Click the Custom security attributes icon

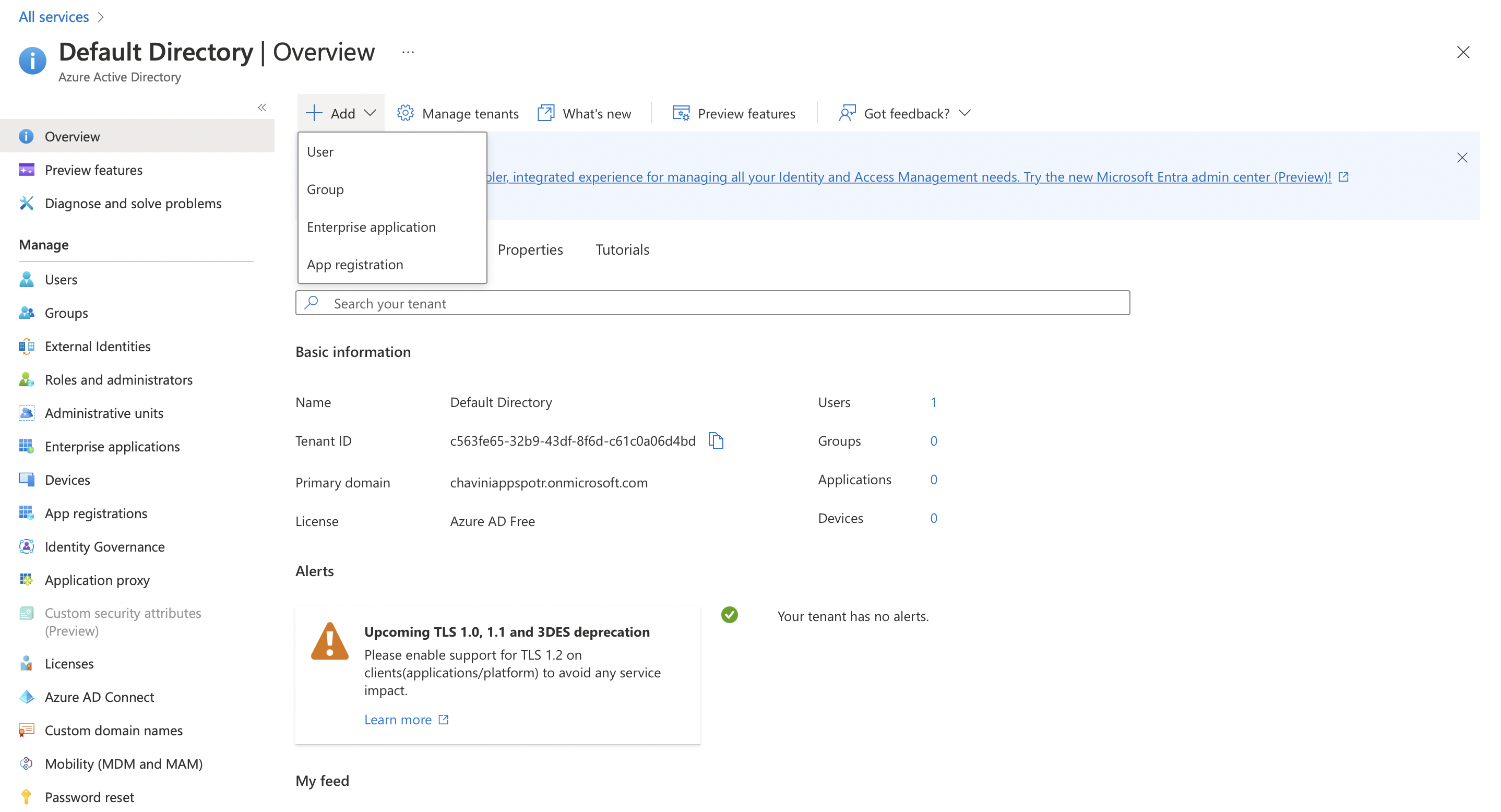(26, 613)
